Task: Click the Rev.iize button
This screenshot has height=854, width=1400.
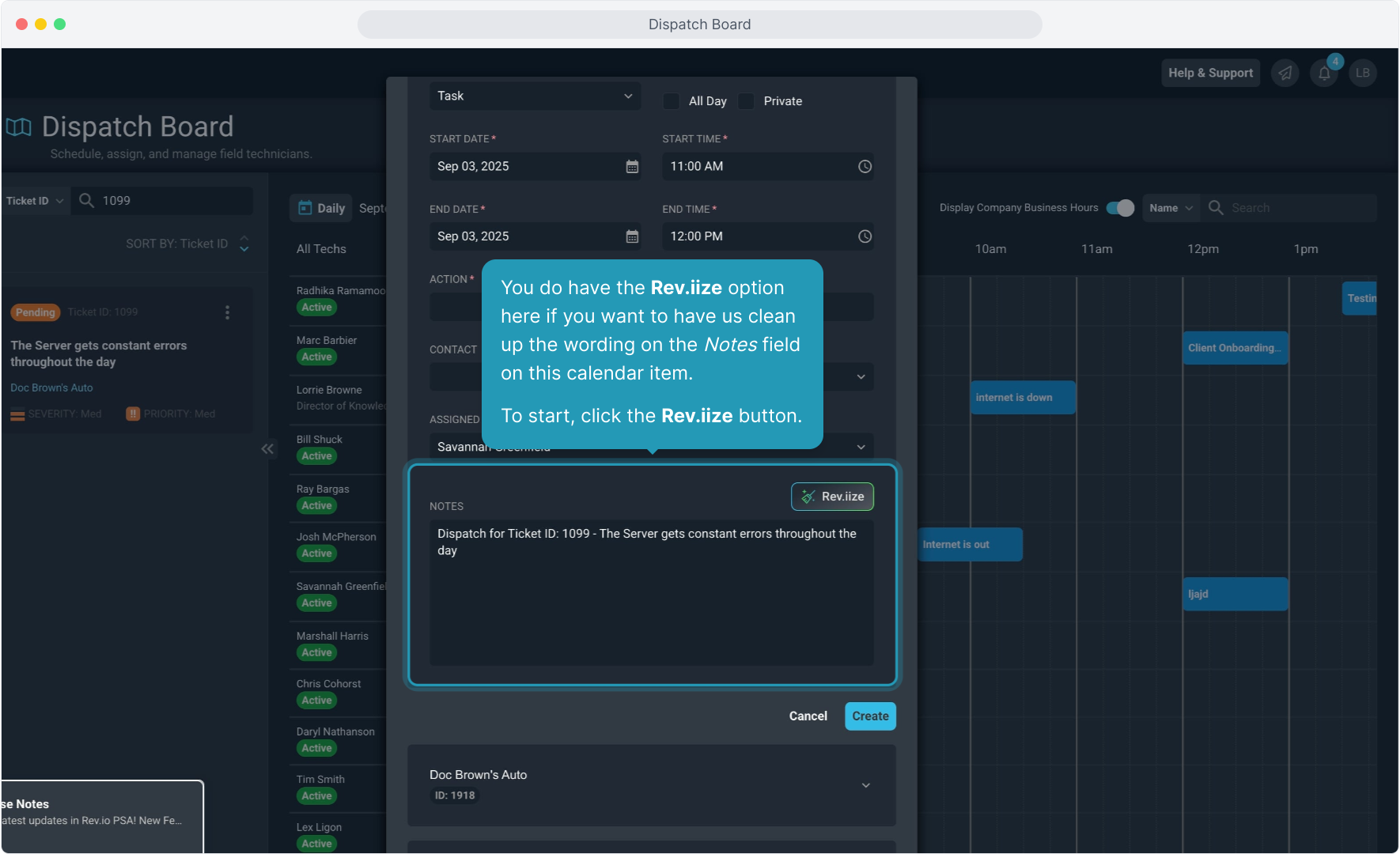Action: click(x=832, y=497)
